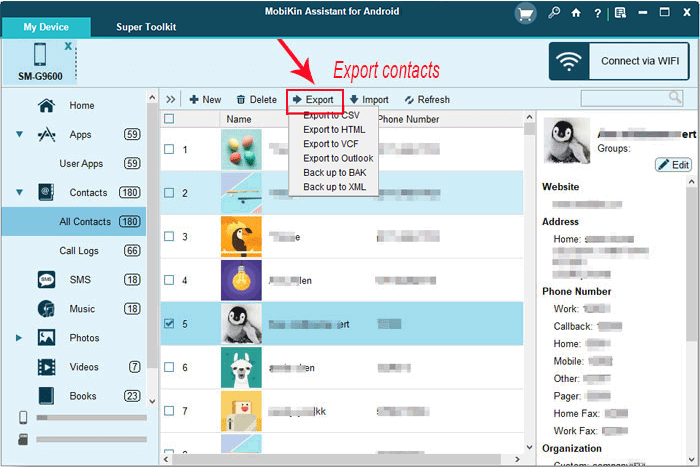Click the feedback list icon in title bar
This screenshot has height=467, width=700.
pyautogui.click(x=620, y=13)
